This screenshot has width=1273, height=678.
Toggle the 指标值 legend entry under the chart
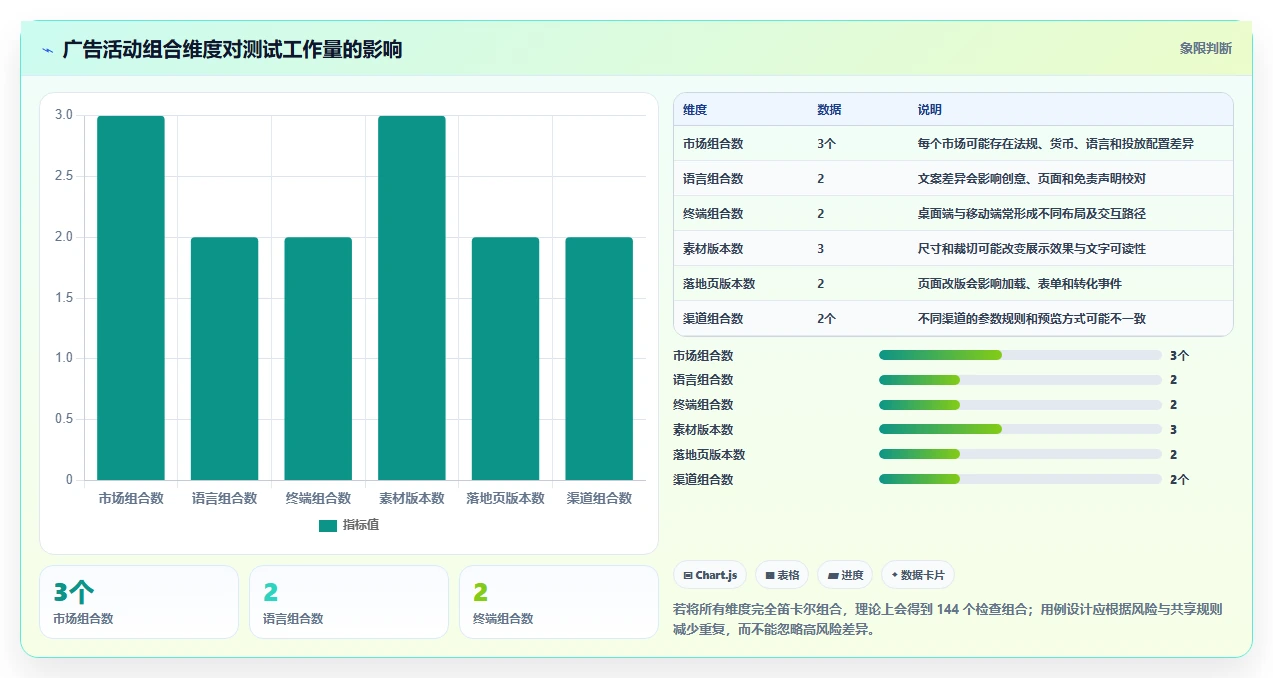349,525
